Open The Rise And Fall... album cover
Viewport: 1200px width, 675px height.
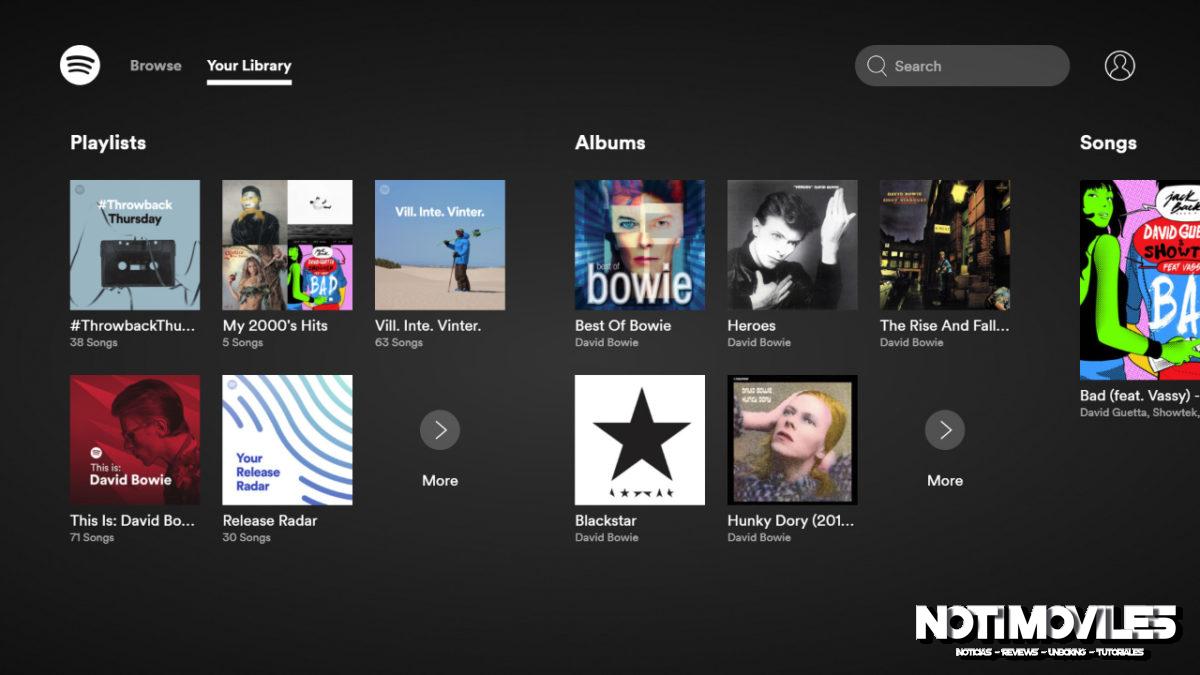pyautogui.click(x=945, y=245)
